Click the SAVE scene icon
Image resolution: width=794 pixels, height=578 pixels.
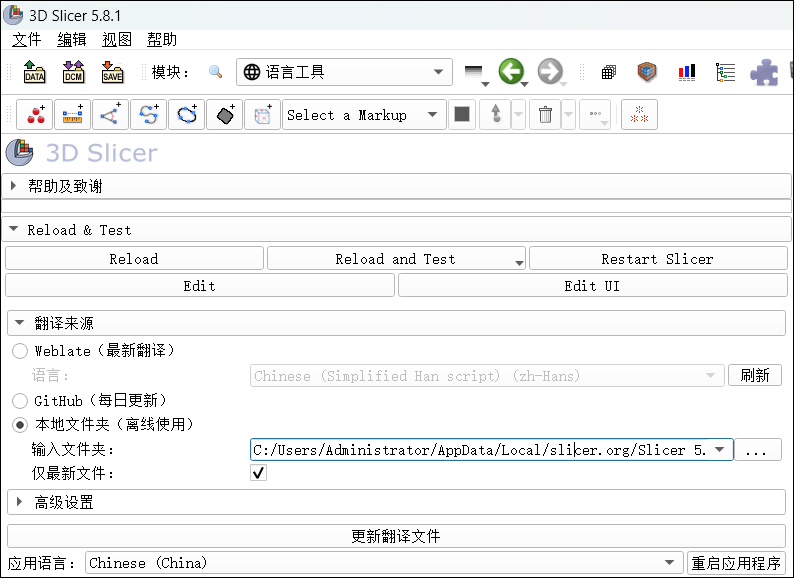(112, 72)
